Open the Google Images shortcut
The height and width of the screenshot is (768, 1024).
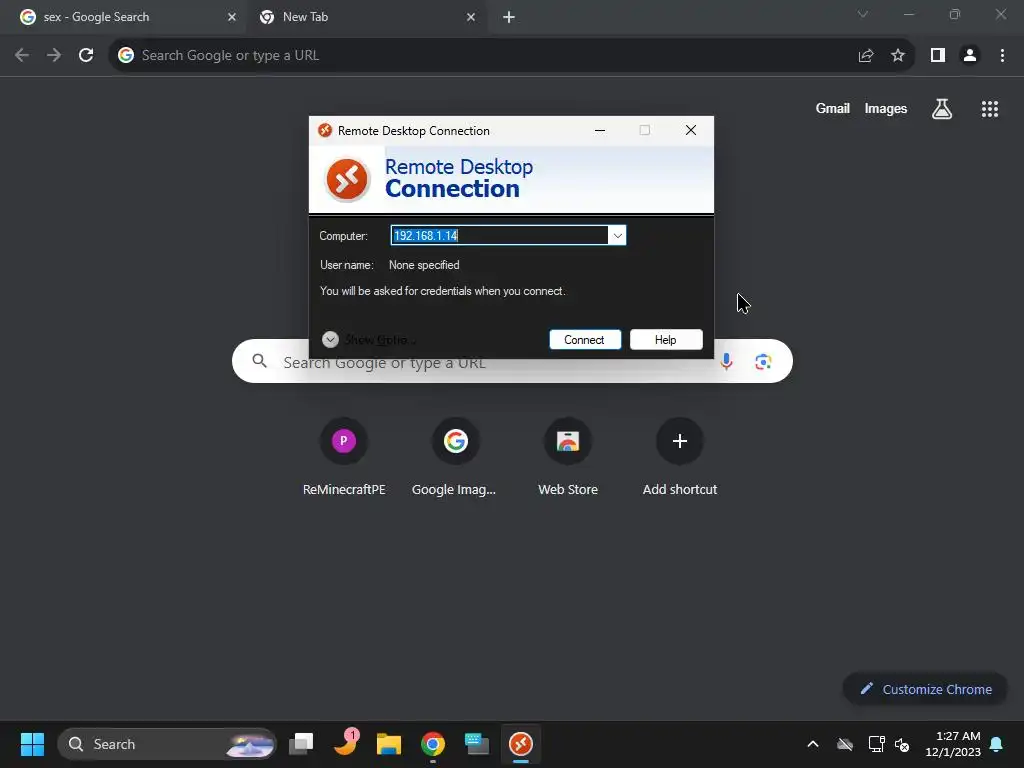455,457
